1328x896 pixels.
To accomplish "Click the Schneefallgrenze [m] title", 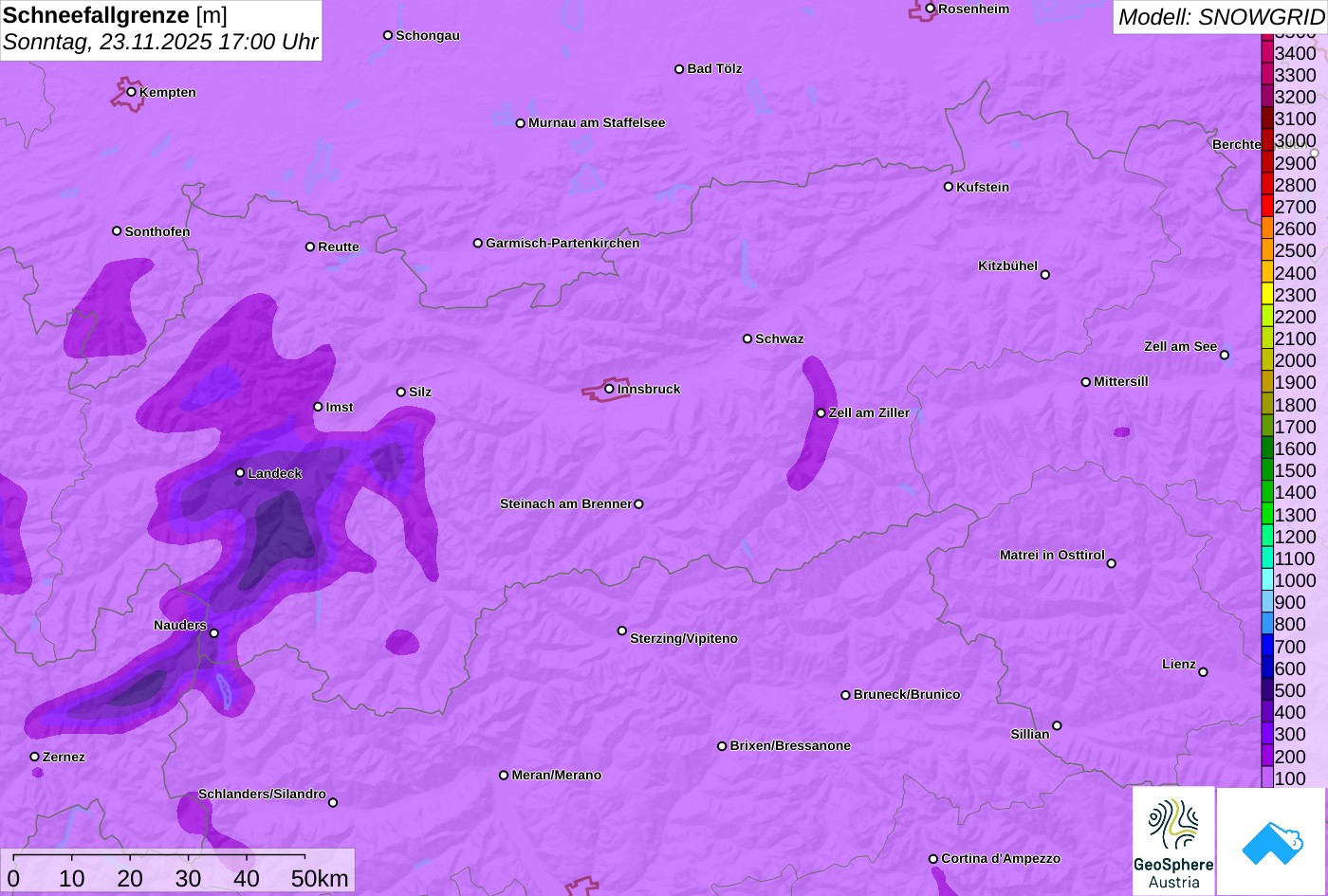I will [115, 15].
